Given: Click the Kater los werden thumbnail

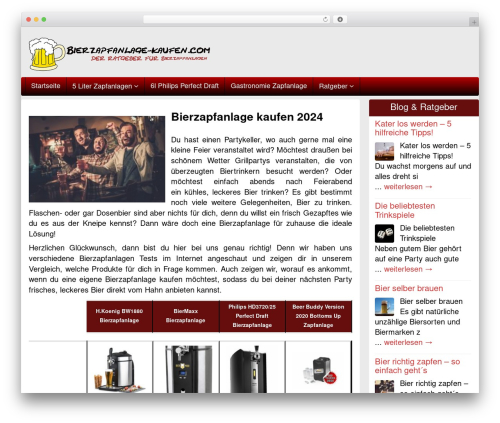Looking at the screenshot, I should (x=384, y=152).
